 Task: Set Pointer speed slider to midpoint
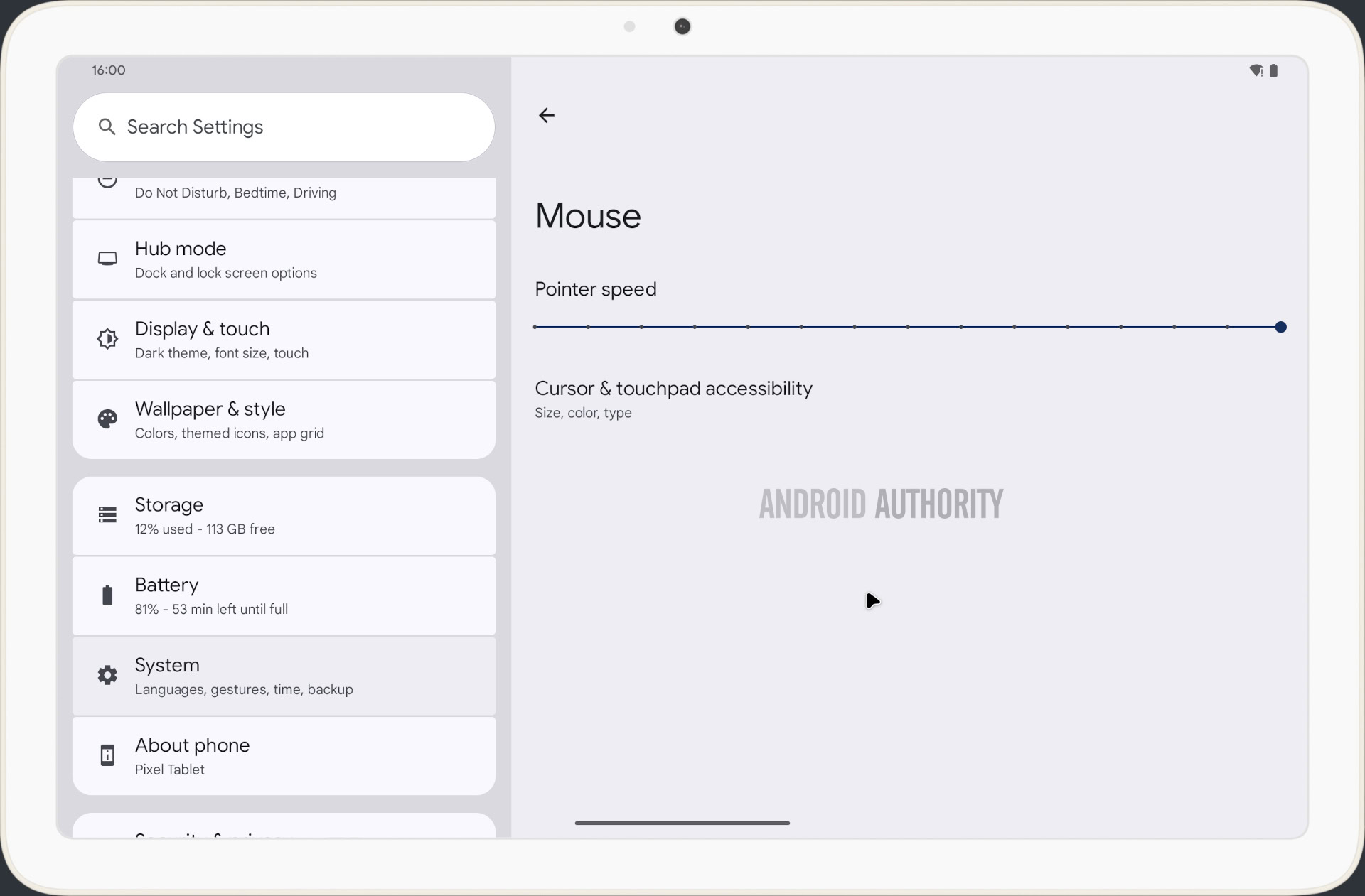[x=908, y=327]
